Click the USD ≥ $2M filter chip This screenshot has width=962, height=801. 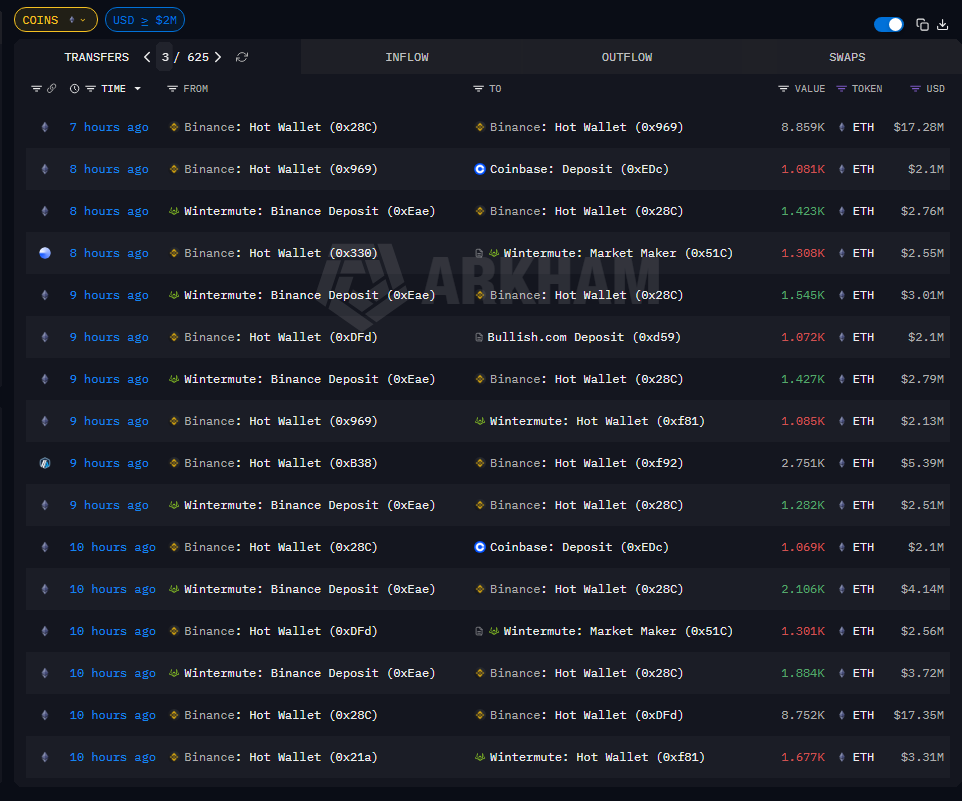(x=145, y=20)
